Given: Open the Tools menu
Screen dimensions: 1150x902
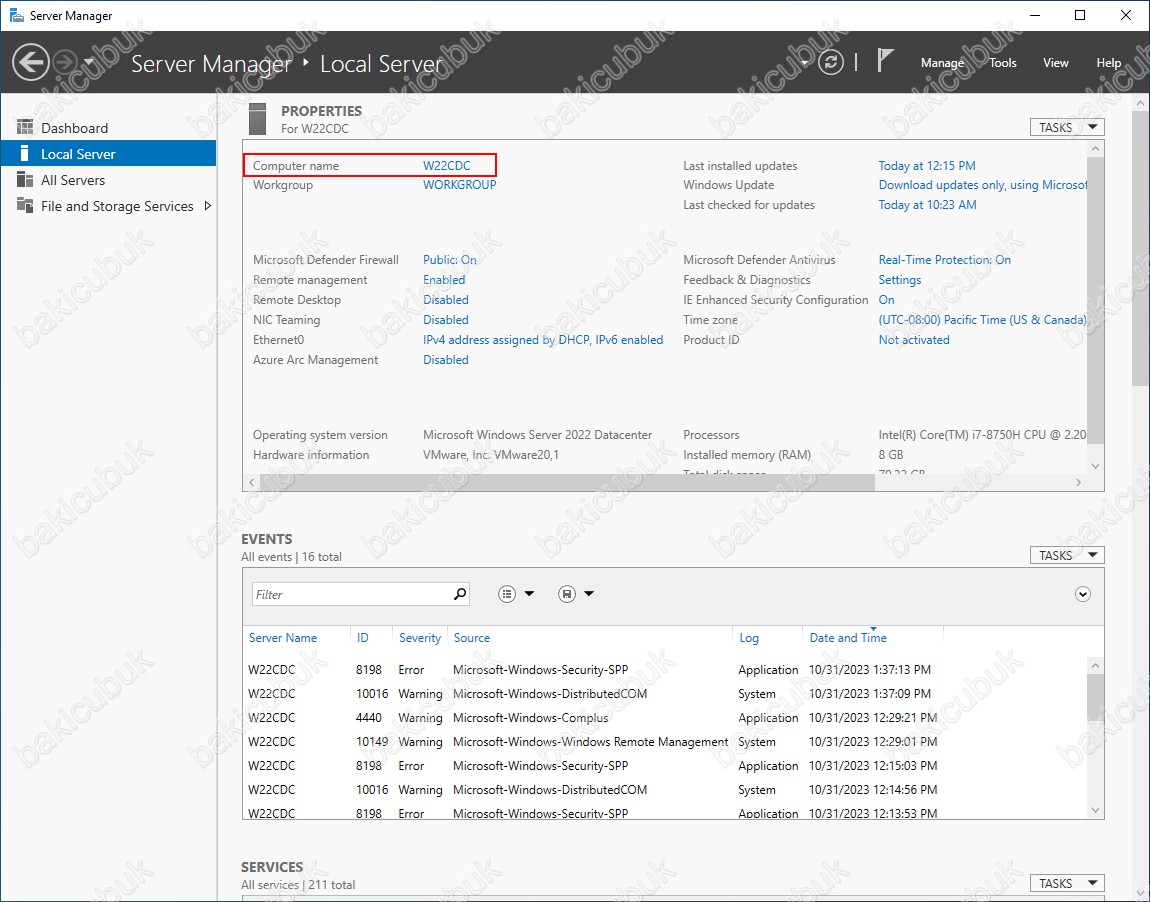Looking at the screenshot, I should coord(1003,63).
